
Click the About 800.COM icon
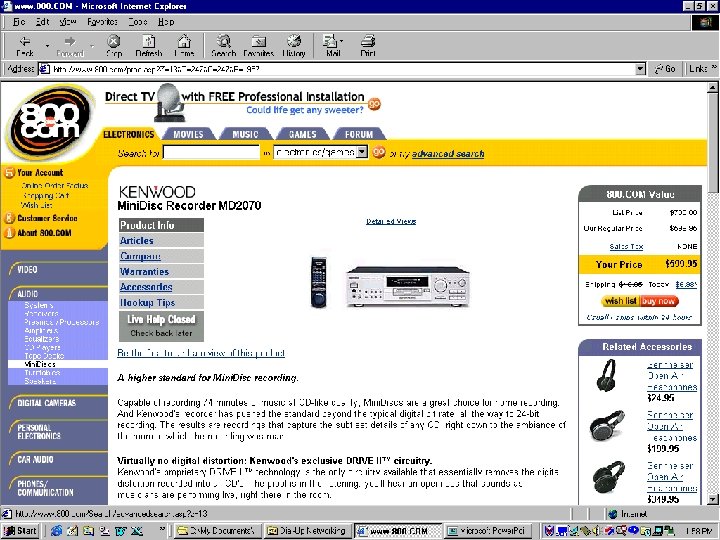(x=9, y=233)
